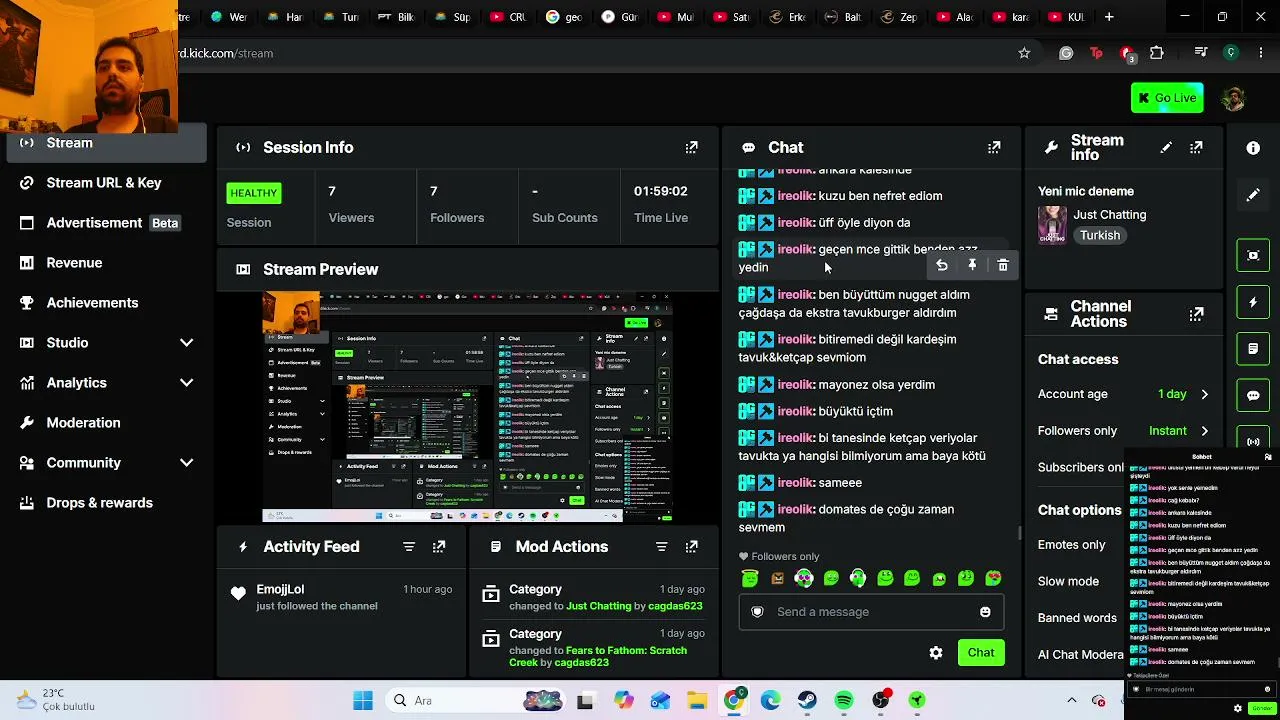
Task: Click the Bir mesaj gönderin field
Action: point(1200,690)
